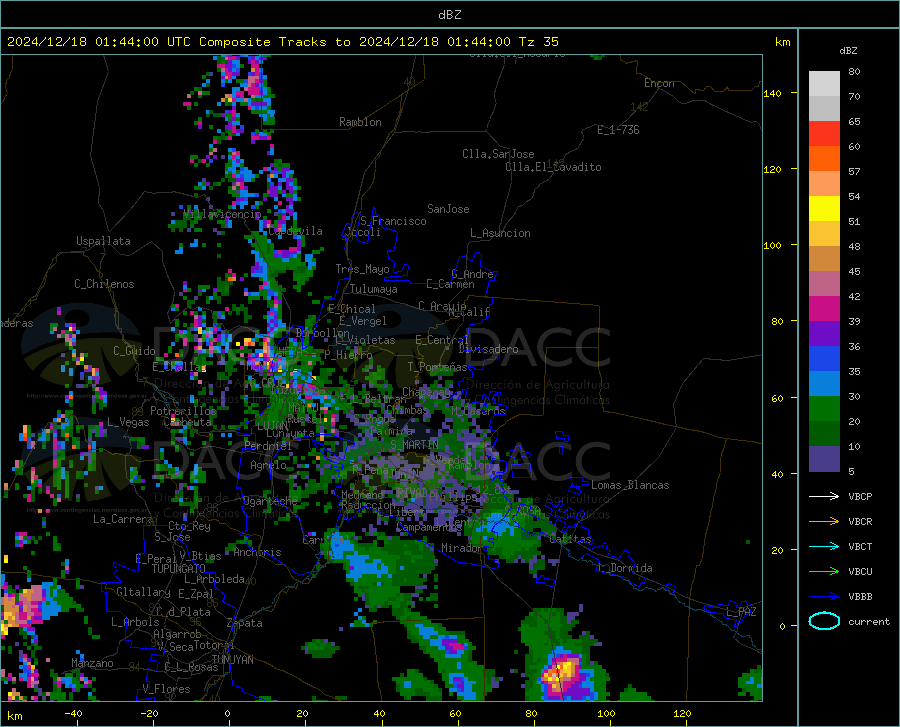Click the white VBCP arrow legend icon
900x727 pixels.
point(824,496)
